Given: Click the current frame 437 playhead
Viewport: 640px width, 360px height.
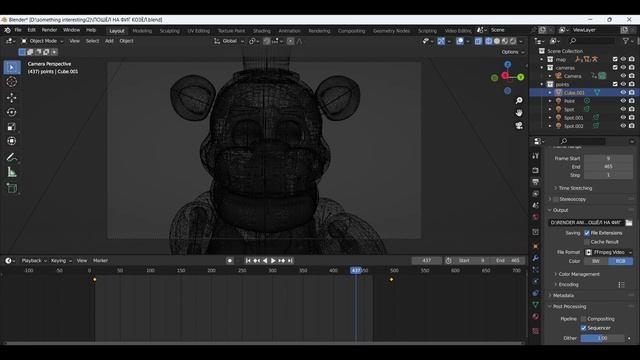Looking at the screenshot, I should [x=356, y=270].
